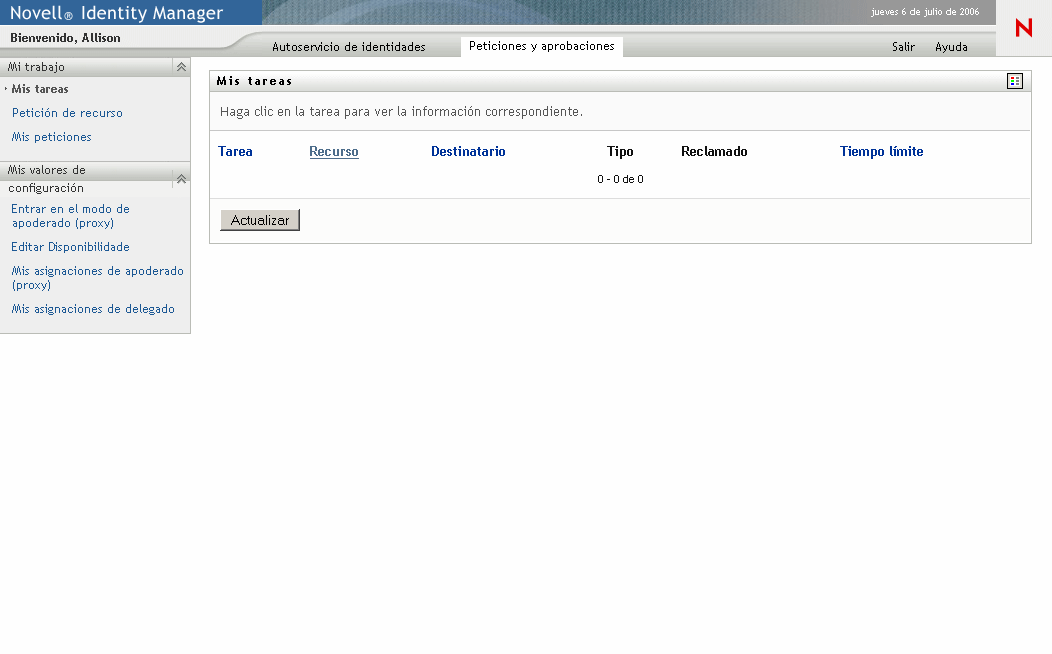Open Mis peticiones
The image size is (1052, 654).
52,137
